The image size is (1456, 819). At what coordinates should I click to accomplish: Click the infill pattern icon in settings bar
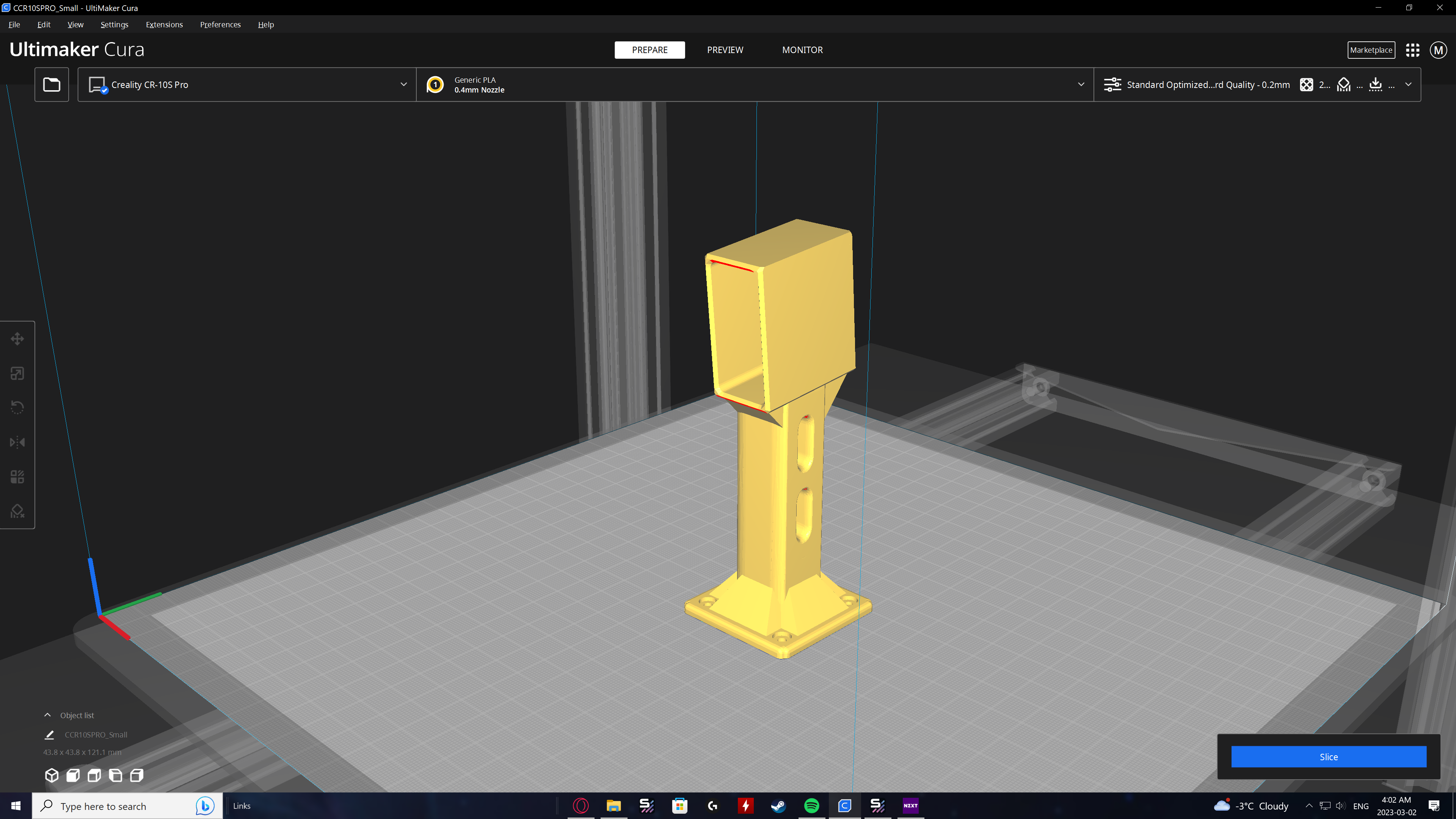[1306, 85]
